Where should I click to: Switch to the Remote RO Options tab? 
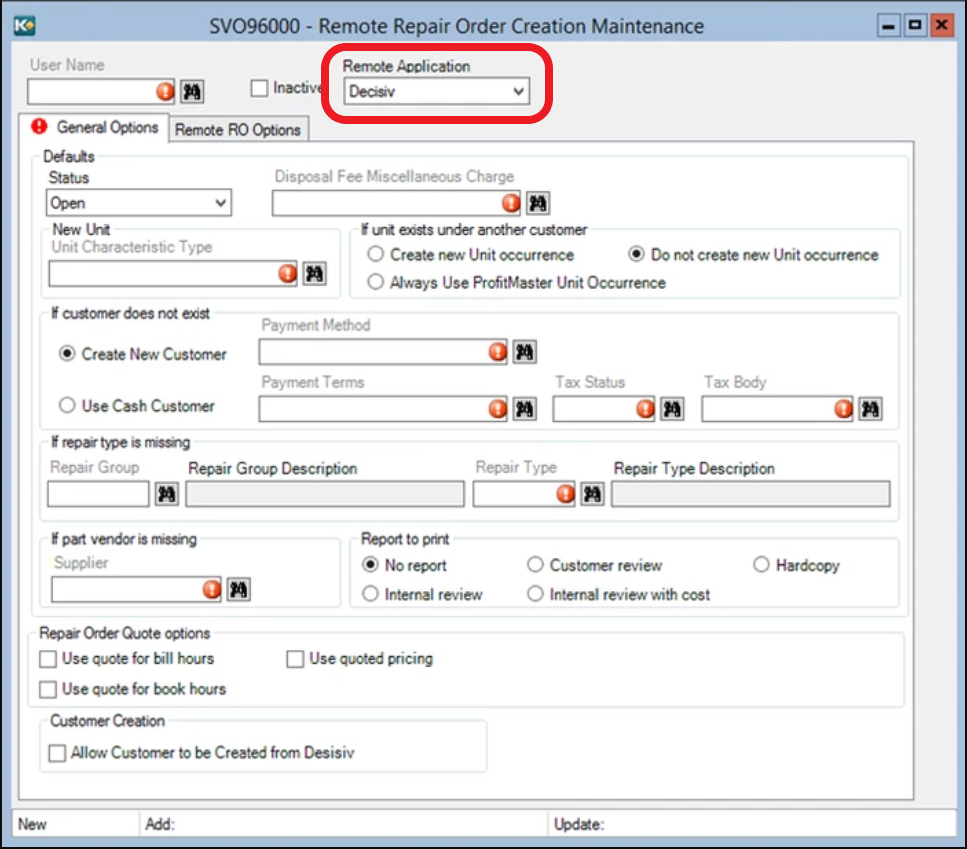point(238,129)
